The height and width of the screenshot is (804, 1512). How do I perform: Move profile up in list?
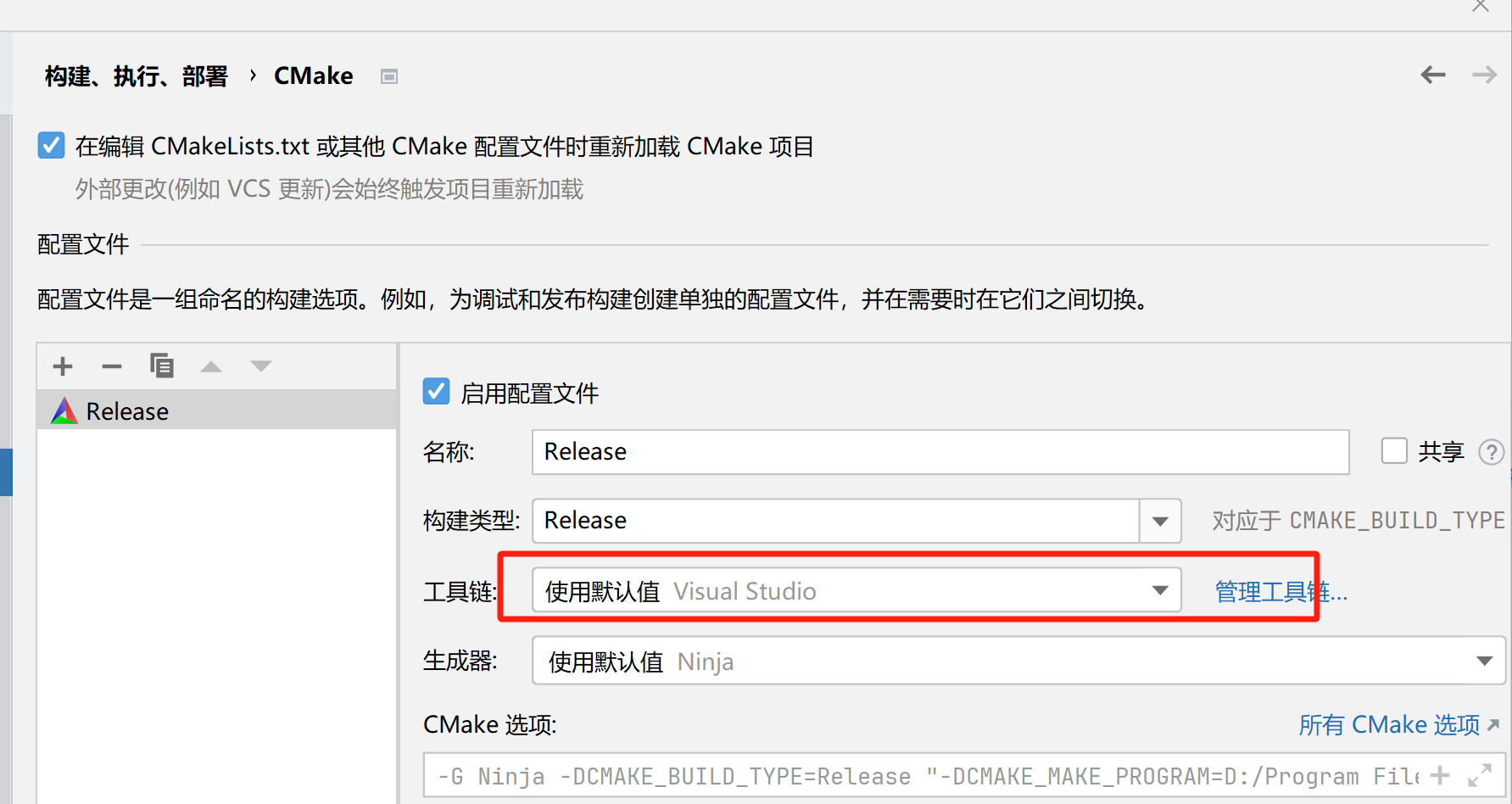coord(211,366)
